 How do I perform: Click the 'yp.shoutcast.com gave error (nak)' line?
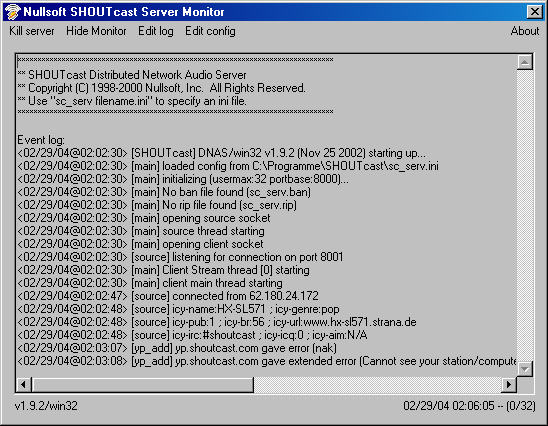(177, 348)
